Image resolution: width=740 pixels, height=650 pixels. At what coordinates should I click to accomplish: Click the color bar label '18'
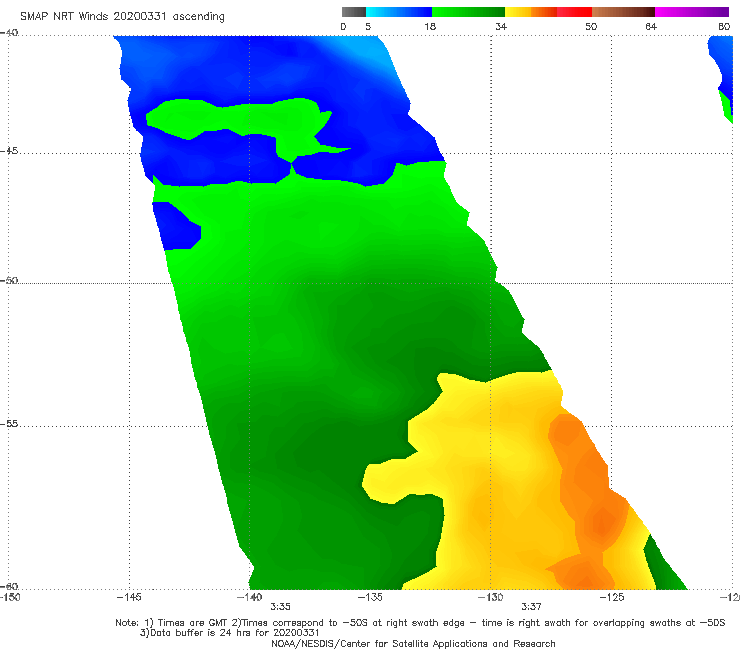430,26
